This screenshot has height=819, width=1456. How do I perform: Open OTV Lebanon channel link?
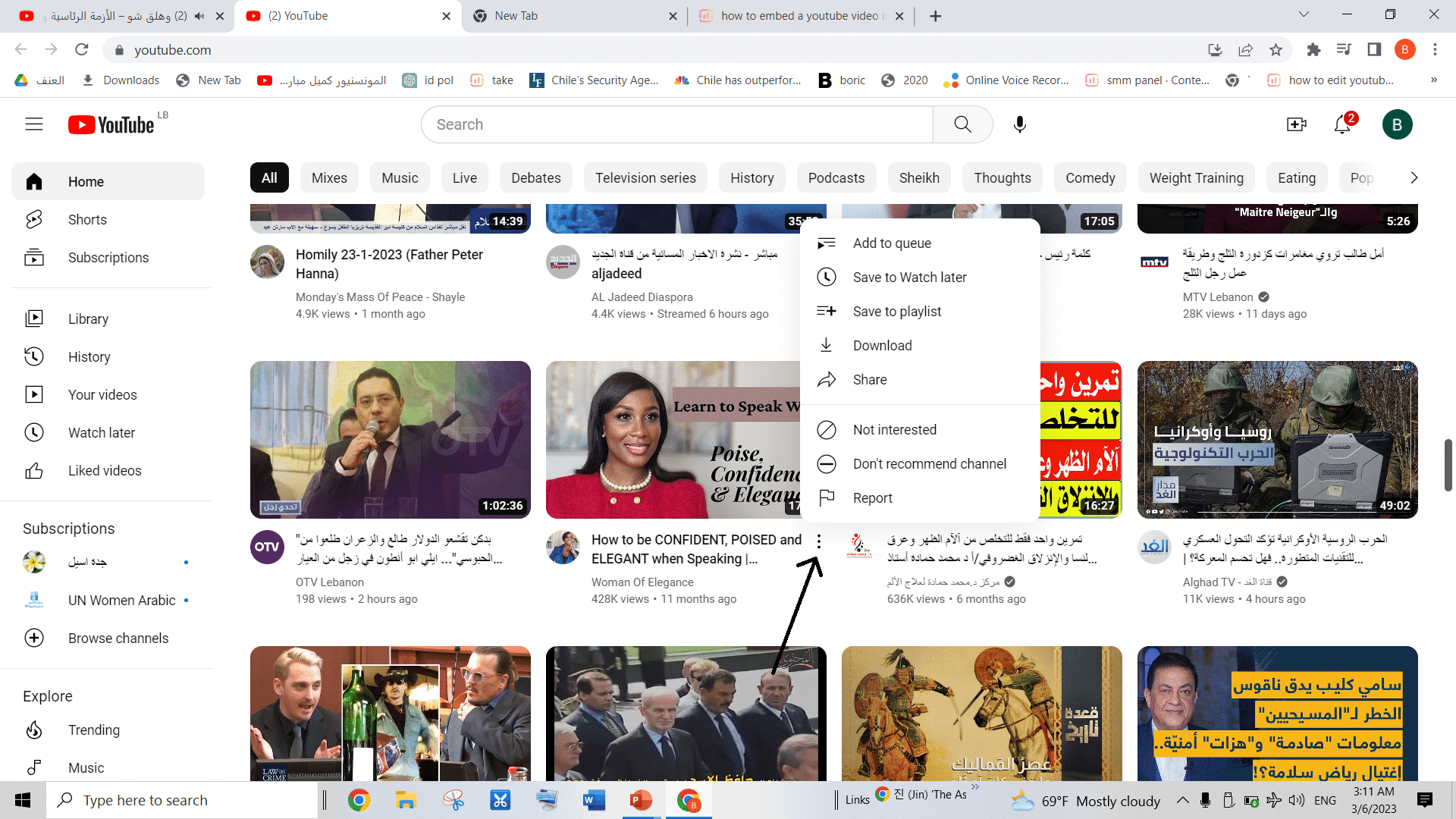coord(330,582)
